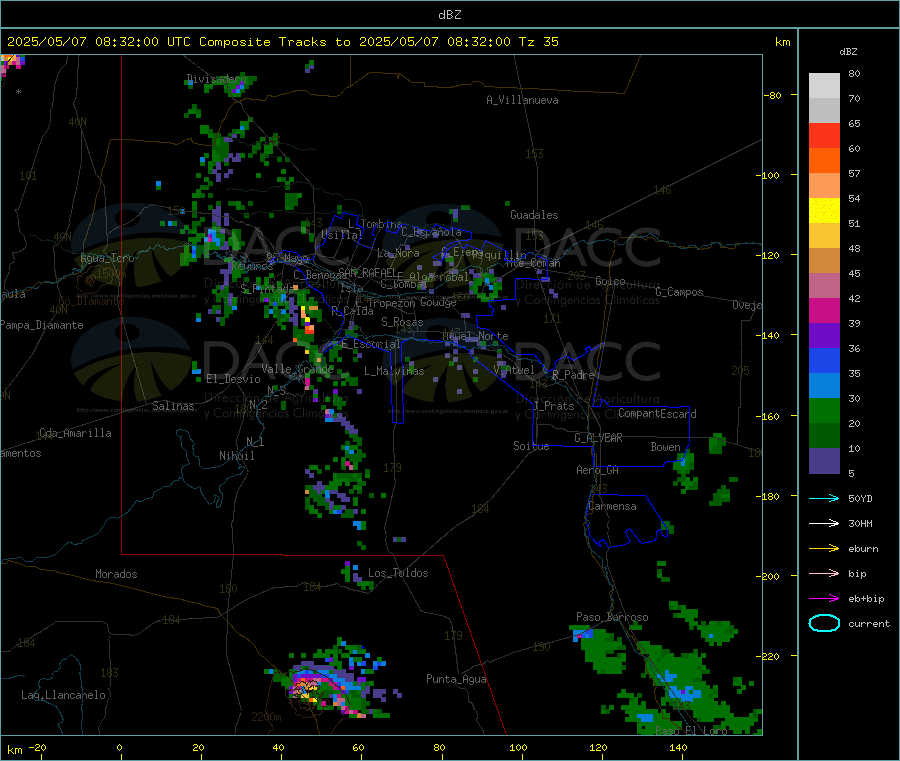Click the A_Villanueva map label
Viewport: 900px width, 761px height.
point(522,100)
